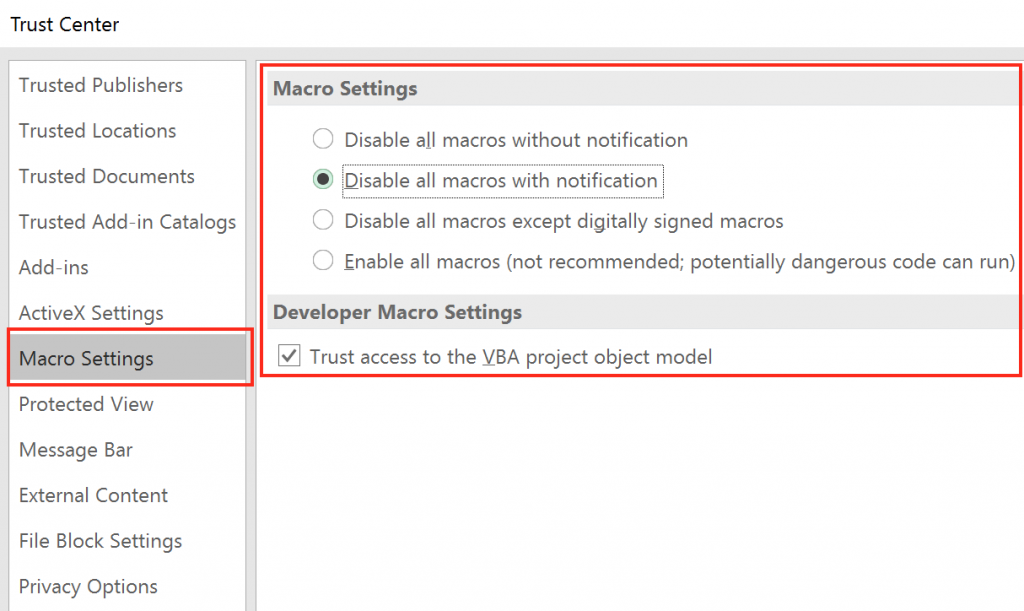View Trusted Documents settings
Screen dimensions: 1024x611
(x=107, y=176)
